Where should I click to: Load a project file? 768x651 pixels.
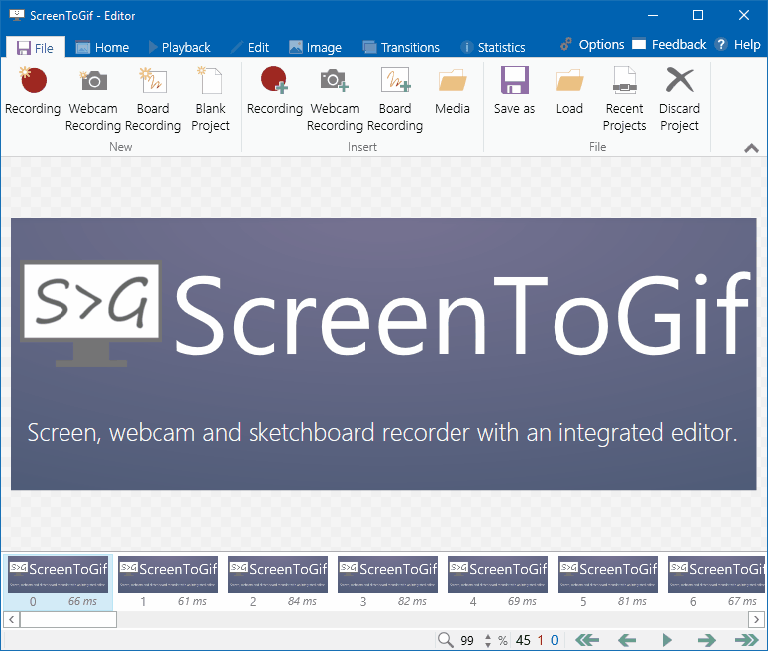point(569,92)
